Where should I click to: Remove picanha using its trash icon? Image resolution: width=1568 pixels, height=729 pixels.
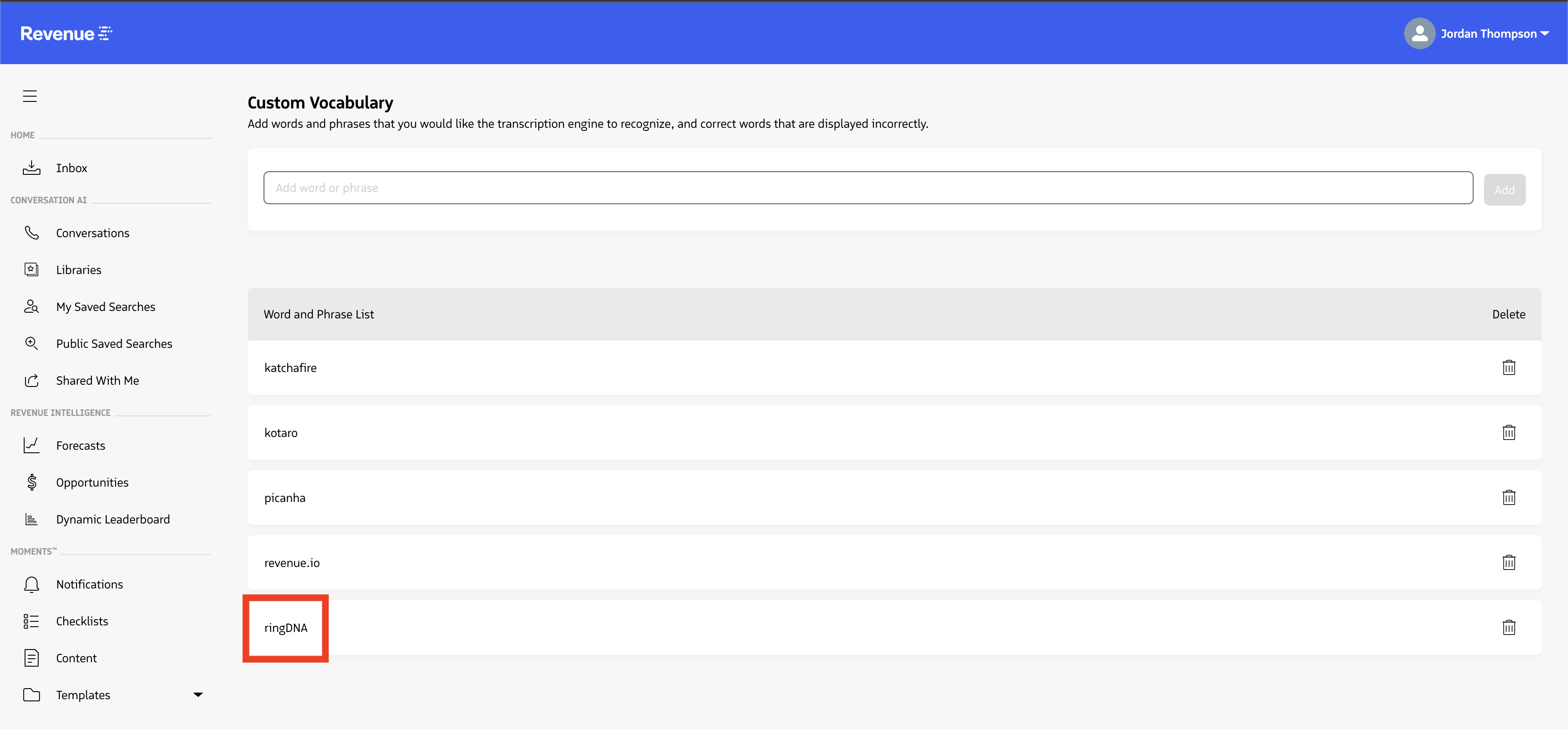click(1508, 498)
